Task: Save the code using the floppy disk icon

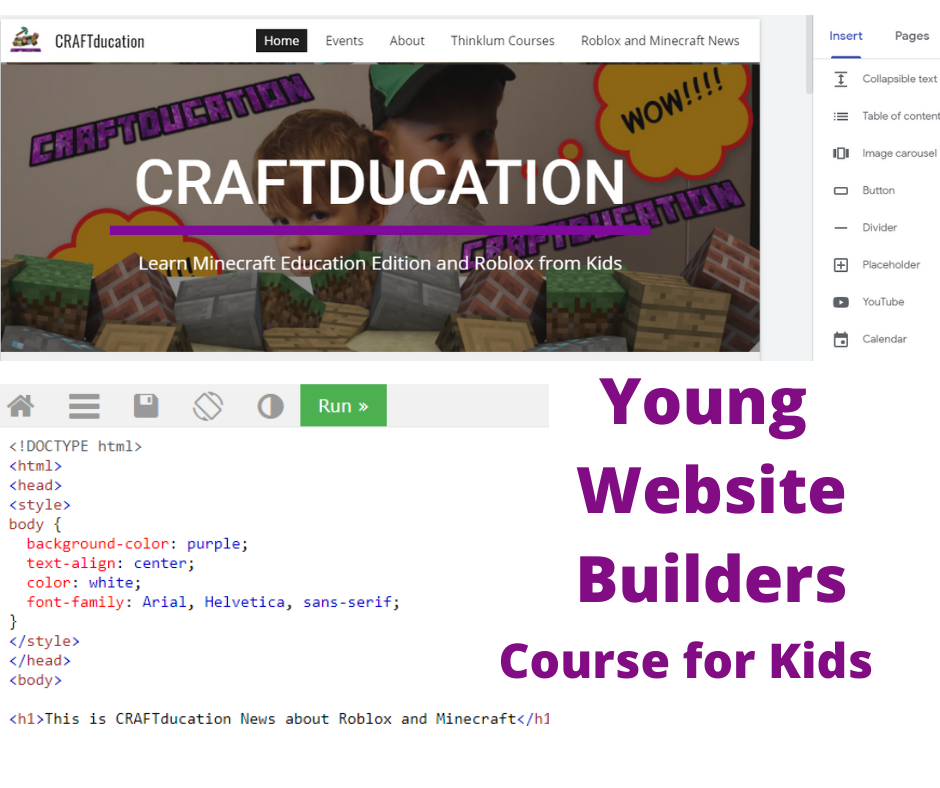Action: 146,405
